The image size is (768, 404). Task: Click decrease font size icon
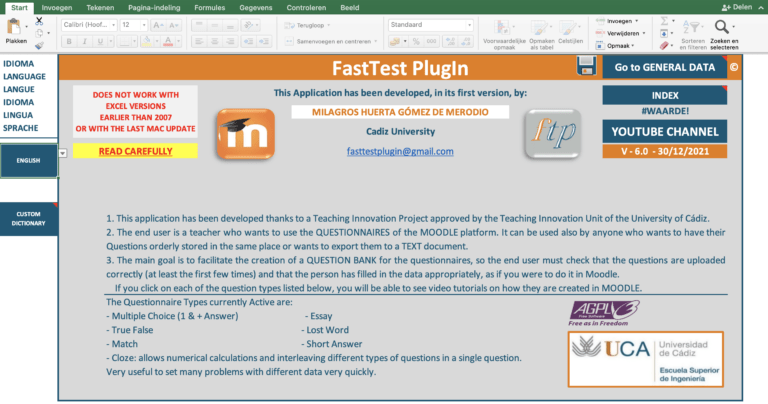[x=173, y=25]
